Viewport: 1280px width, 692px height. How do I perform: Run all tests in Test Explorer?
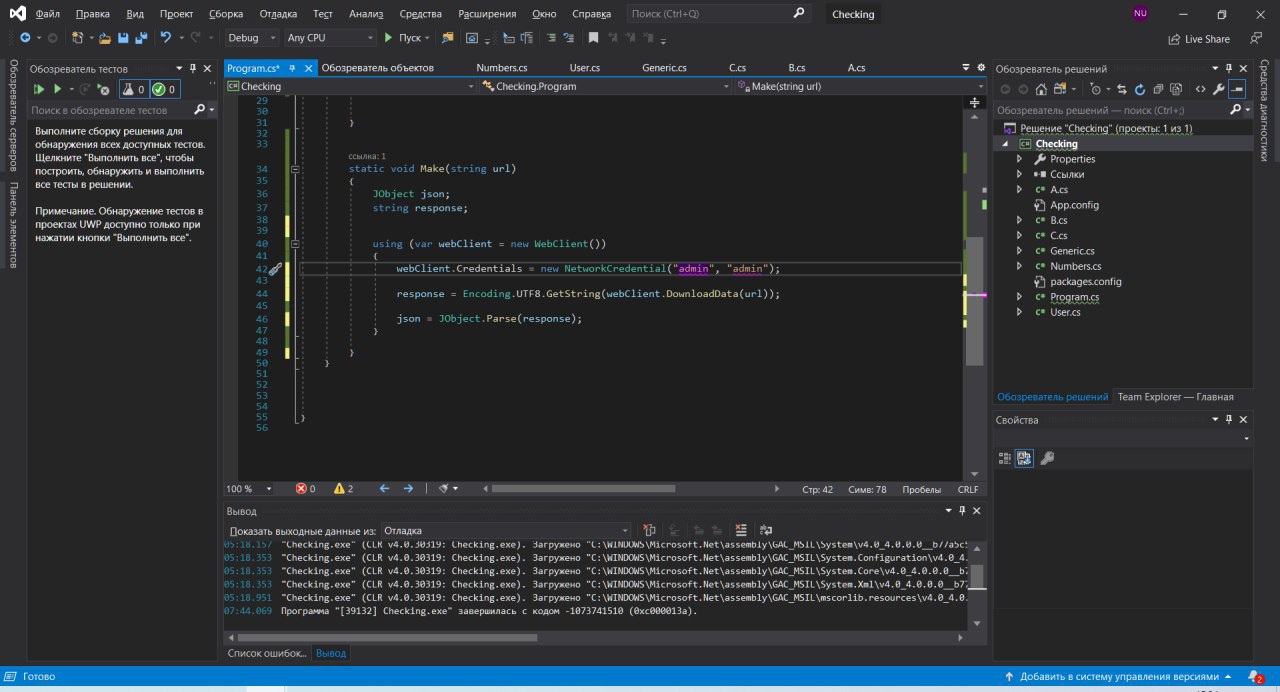(x=40, y=89)
